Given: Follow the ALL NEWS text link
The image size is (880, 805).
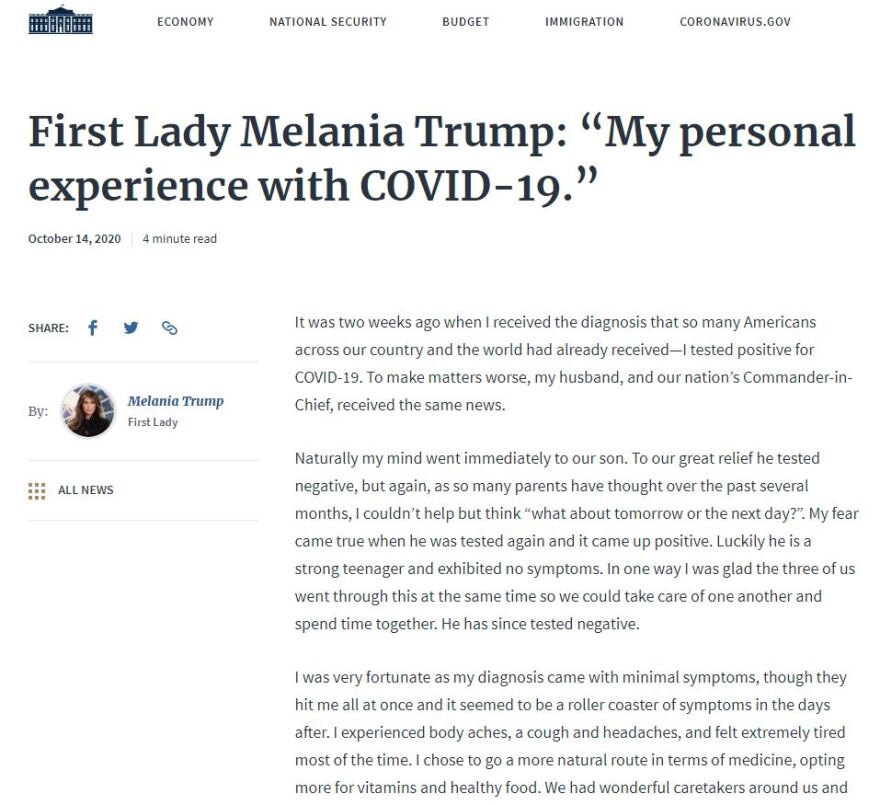Looking at the screenshot, I should (86, 490).
